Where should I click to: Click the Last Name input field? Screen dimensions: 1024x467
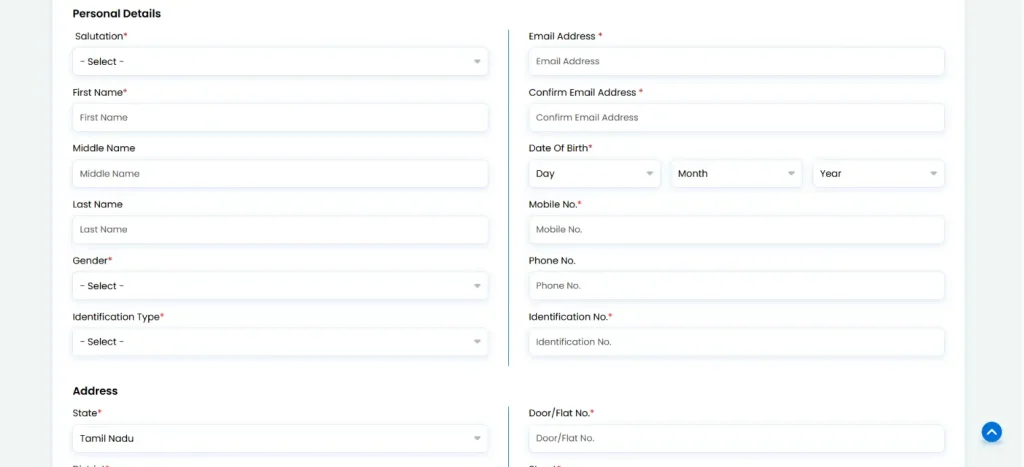280,230
